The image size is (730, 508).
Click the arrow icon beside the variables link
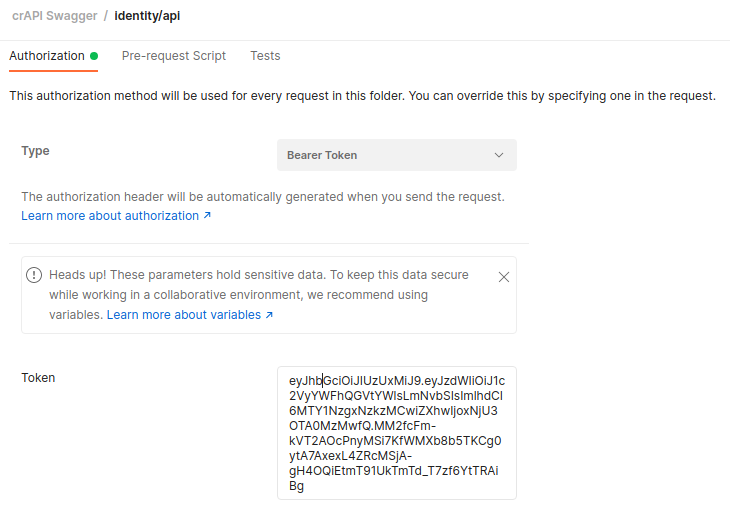[269, 315]
